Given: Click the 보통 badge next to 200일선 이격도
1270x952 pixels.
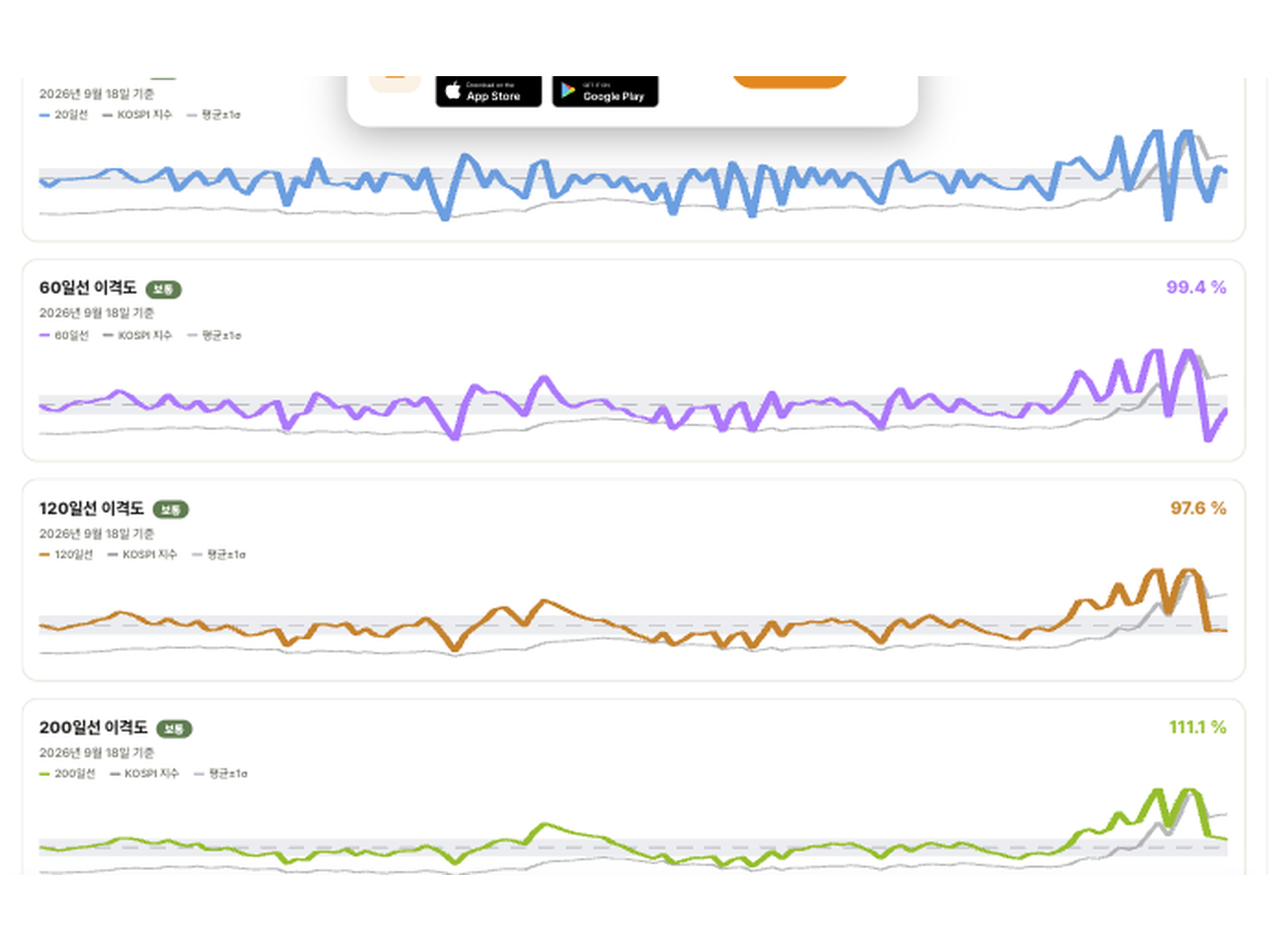Looking at the screenshot, I should pyautogui.click(x=174, y=729).
